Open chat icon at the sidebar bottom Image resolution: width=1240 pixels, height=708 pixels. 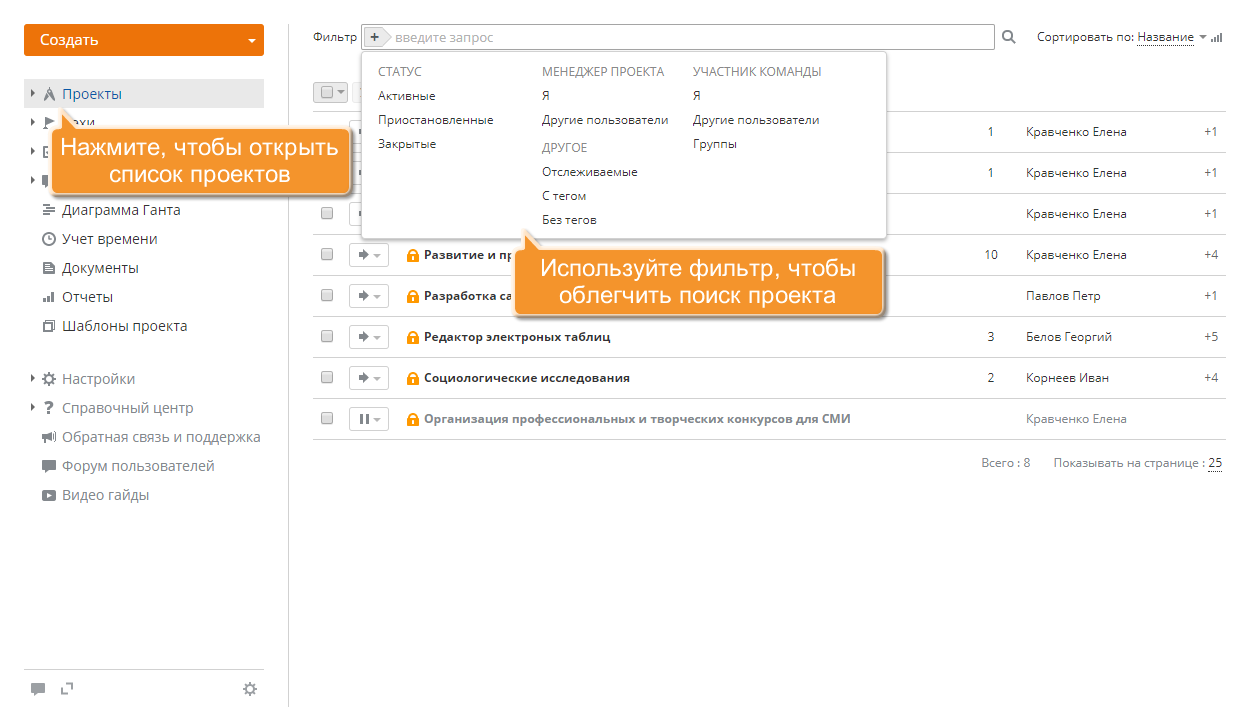[38, 689]
